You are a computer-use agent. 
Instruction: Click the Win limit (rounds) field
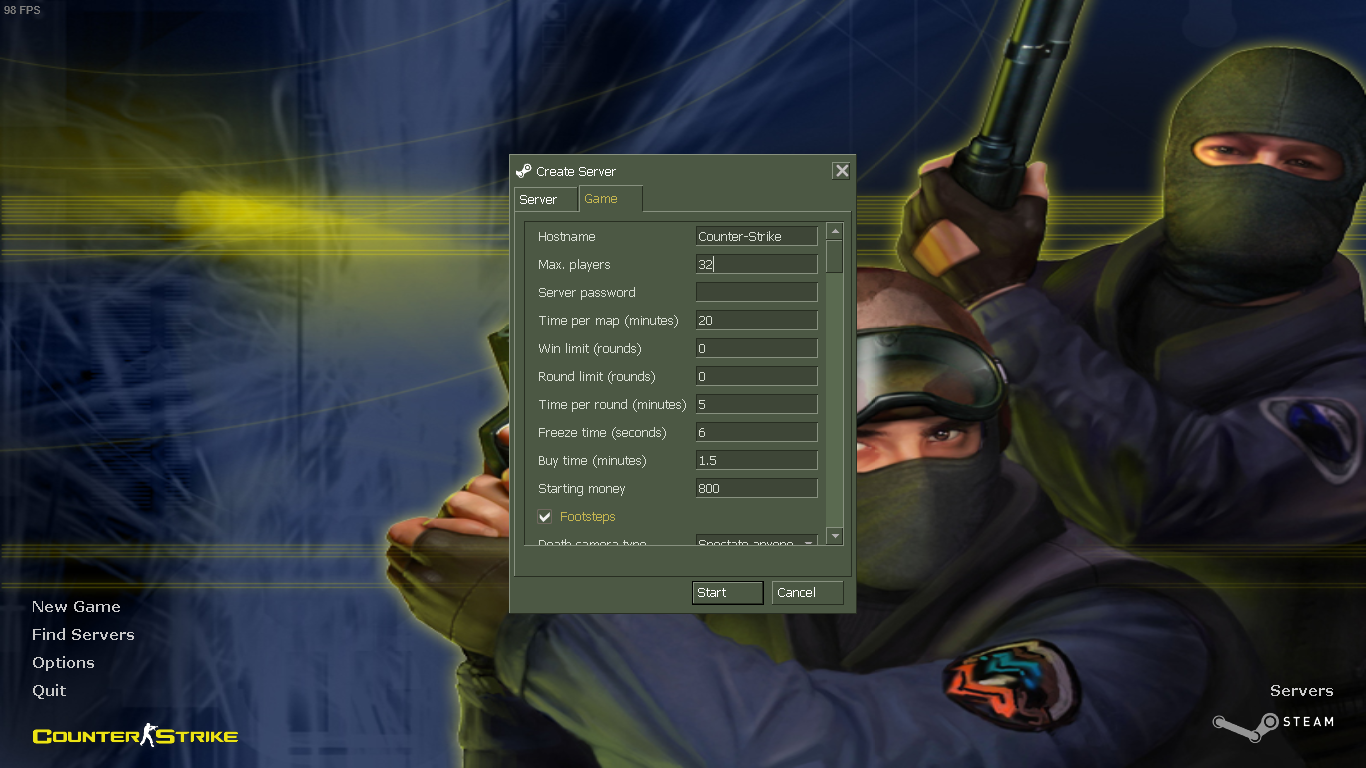(757, 348)
